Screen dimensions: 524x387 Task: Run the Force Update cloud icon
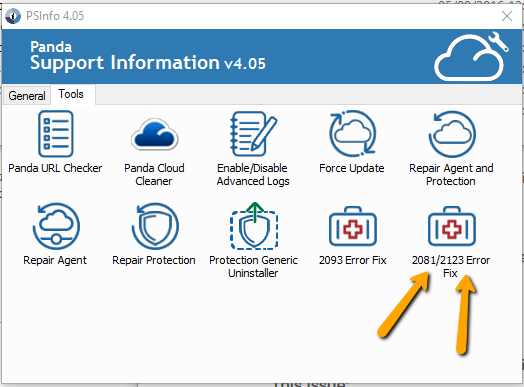(x=352, y=134)
